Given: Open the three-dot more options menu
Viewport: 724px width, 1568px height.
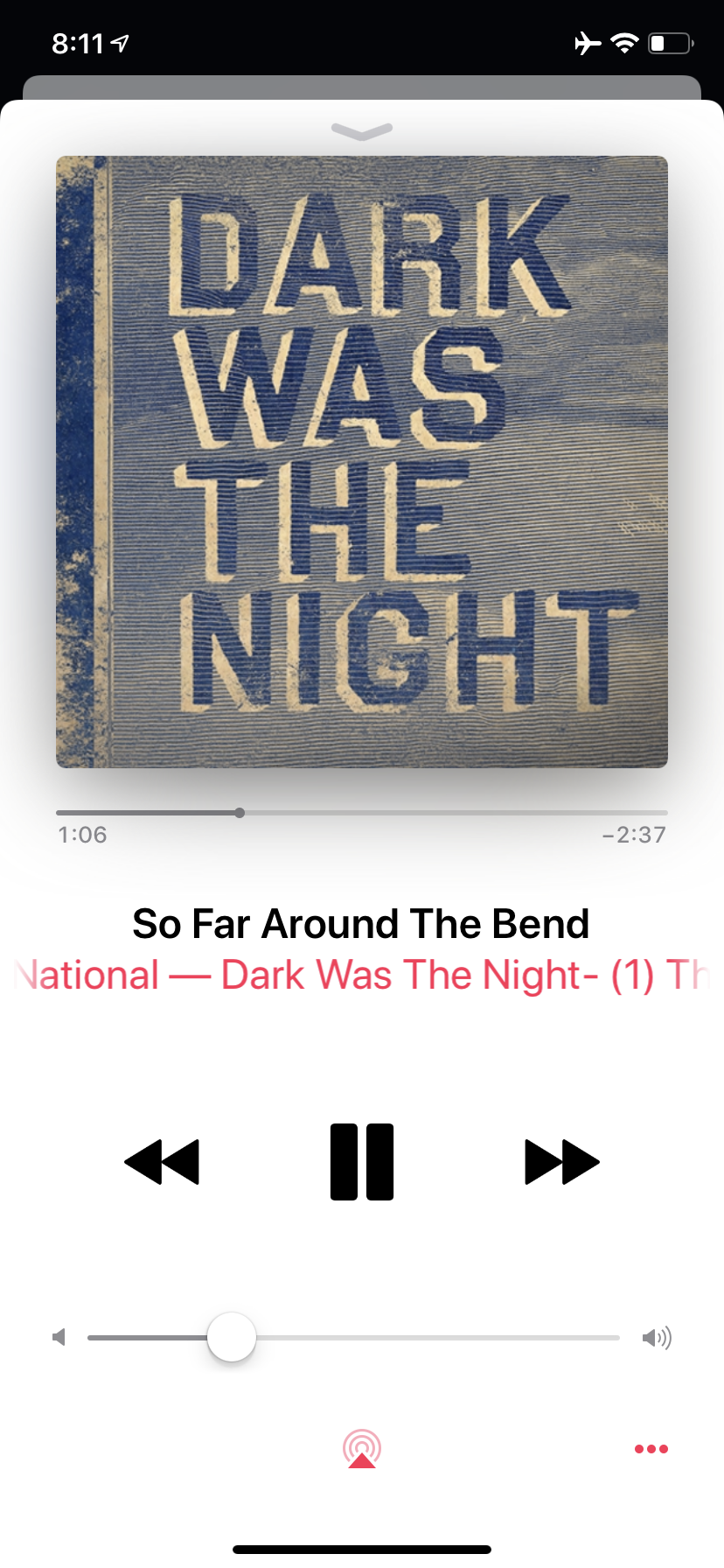Looking at the screenshot, I should click(x=651, y=1449).
